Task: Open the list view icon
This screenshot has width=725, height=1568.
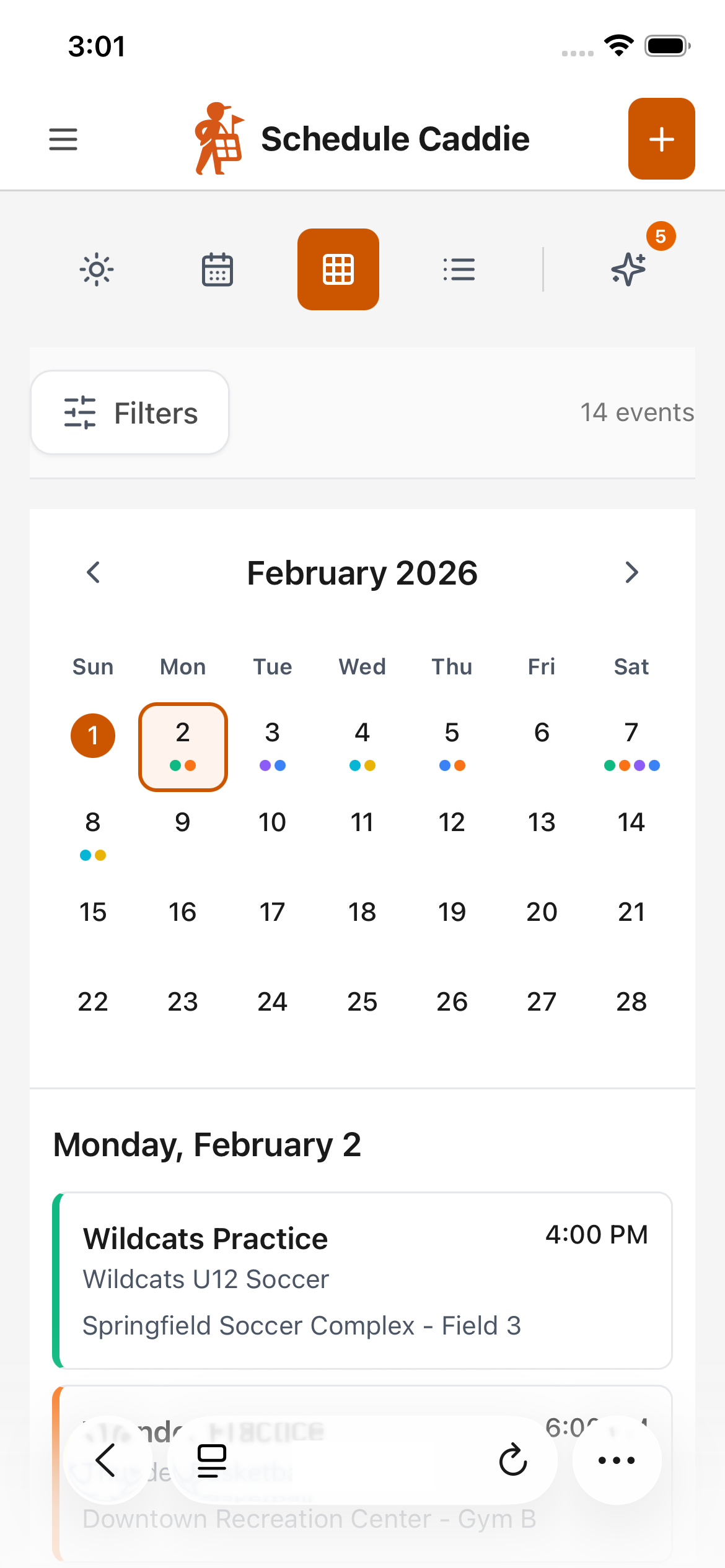Action: coord(459,269)
